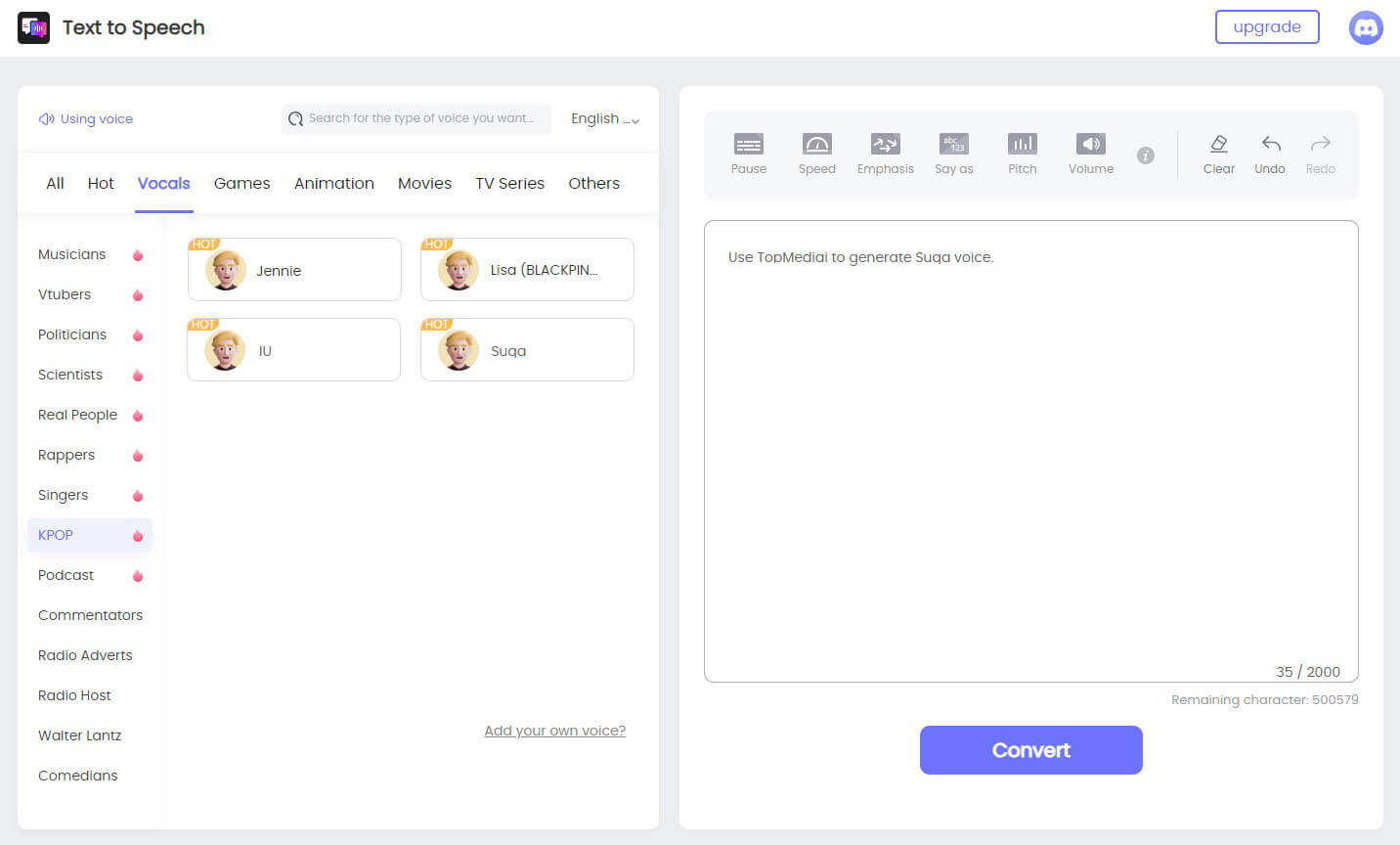The width and height of the screenshot is (1400, 845).
Task: Open the TV Series tab
Action: tap(509, 183)
